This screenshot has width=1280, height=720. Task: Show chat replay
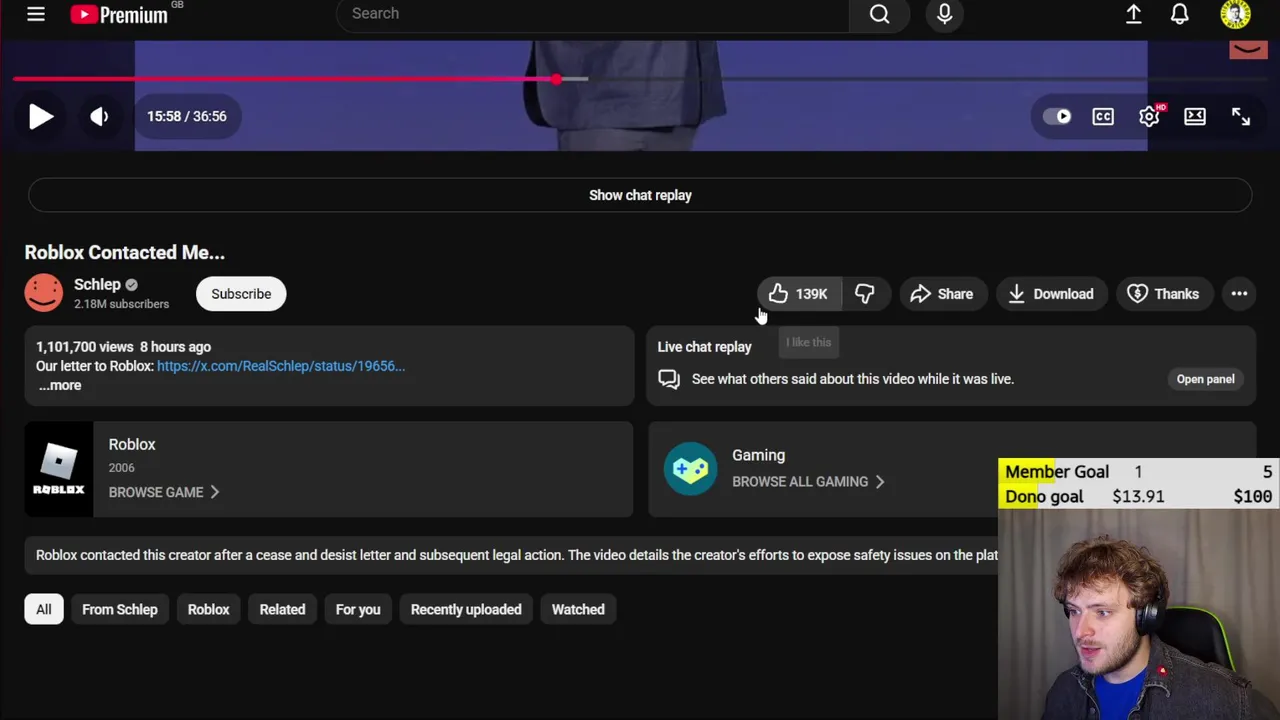click(x=640, y=195)
